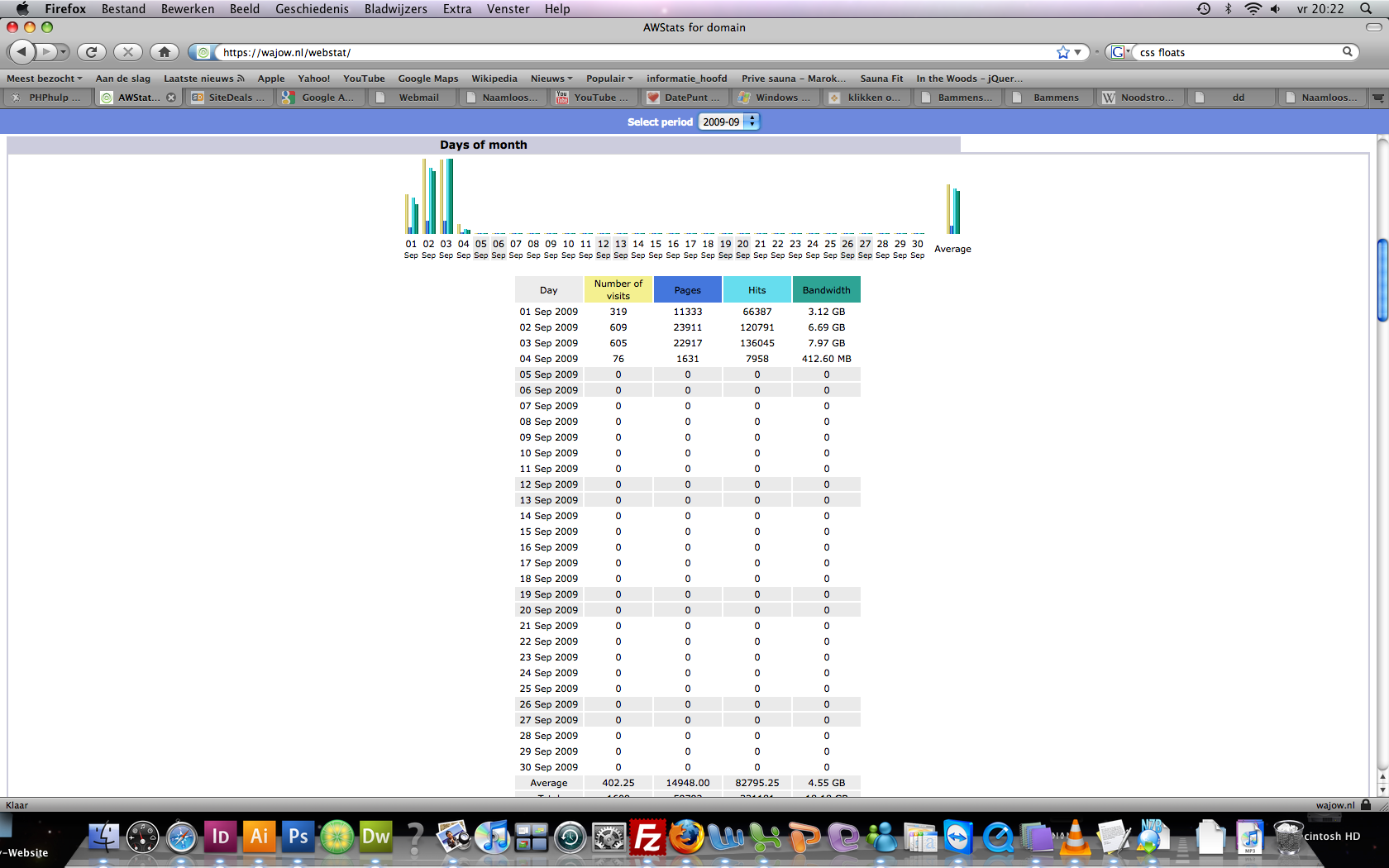Click the Spotlight magnifier in menu bar
1389x868 pixels.
coord(1366,8)
